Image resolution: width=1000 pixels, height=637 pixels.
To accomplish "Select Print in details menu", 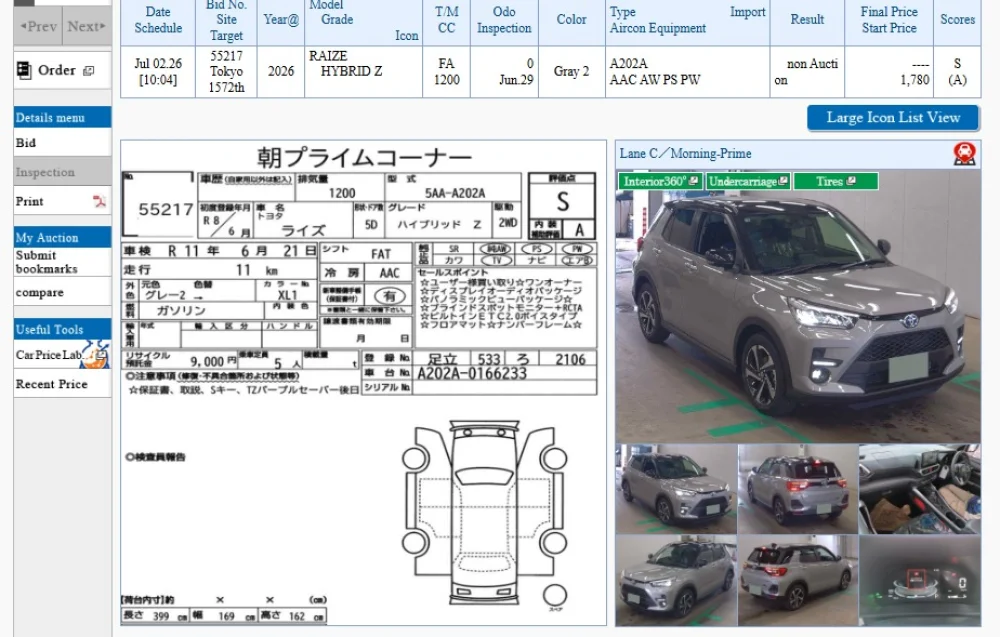I will (62, 201).
